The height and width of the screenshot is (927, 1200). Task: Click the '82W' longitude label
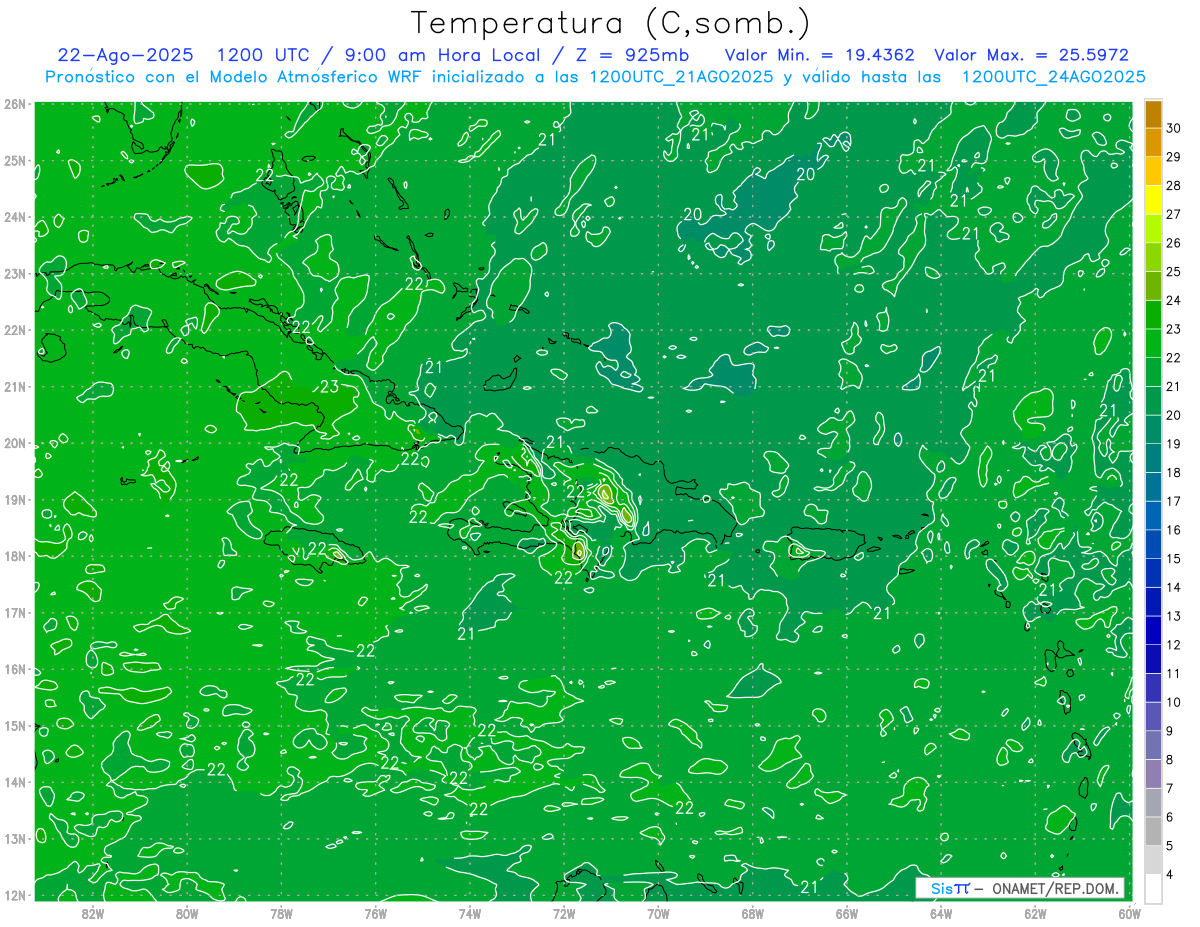92,912
